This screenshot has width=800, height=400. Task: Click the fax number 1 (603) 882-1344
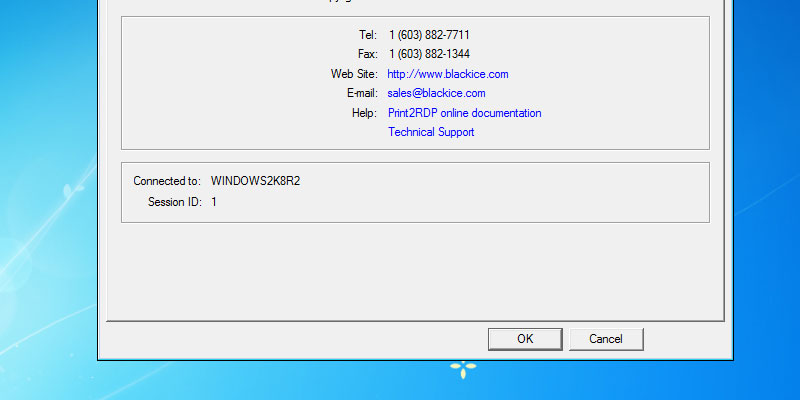point(429,54)
